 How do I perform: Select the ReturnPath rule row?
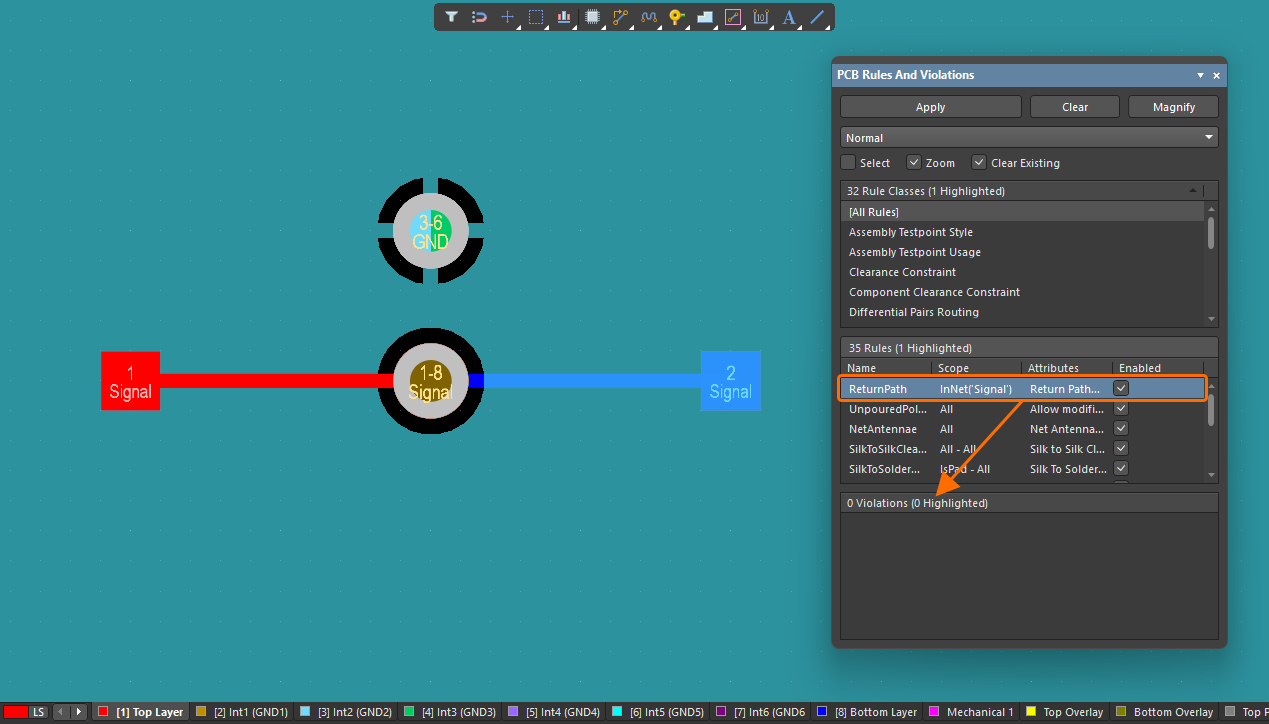tap(1022, 388)
